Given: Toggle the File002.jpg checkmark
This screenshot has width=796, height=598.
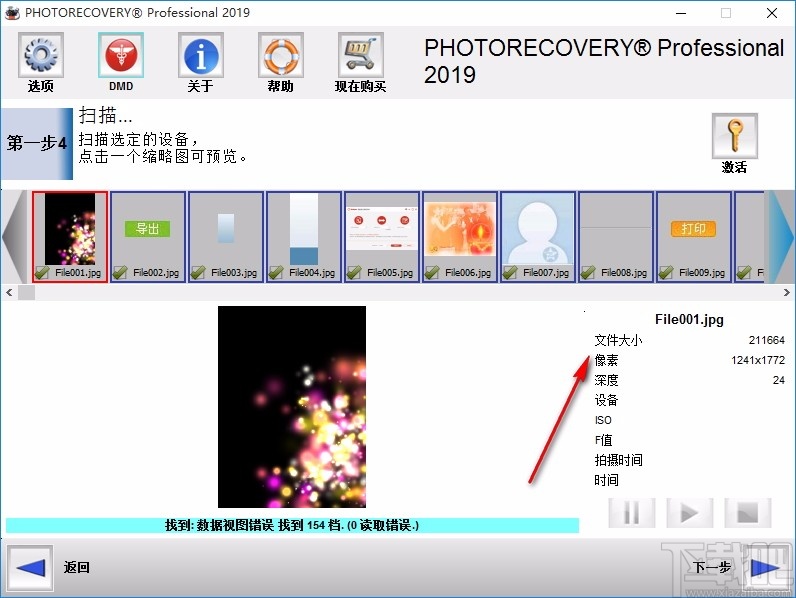Looking at the screenshot, I should [120, 273].
